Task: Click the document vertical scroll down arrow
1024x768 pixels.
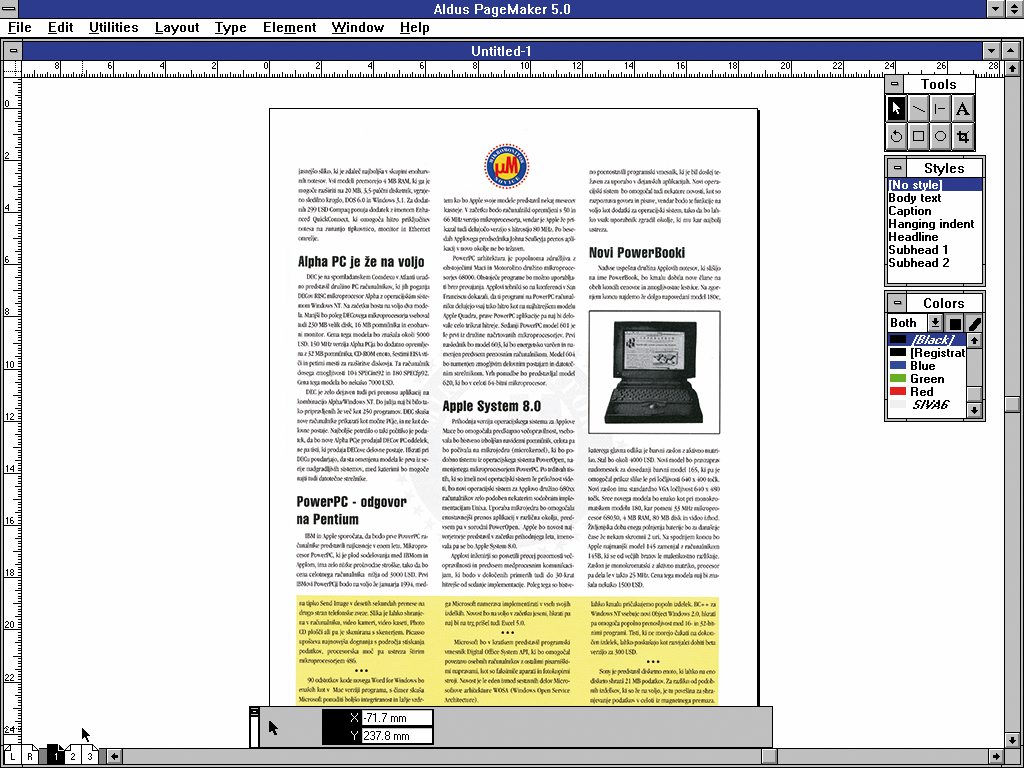Action: [1012, 741]
